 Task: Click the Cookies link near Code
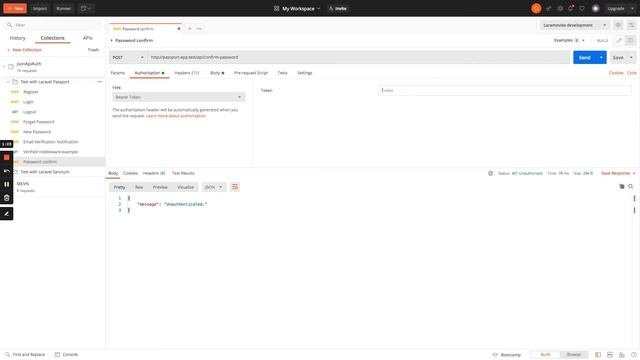(616, 73)
